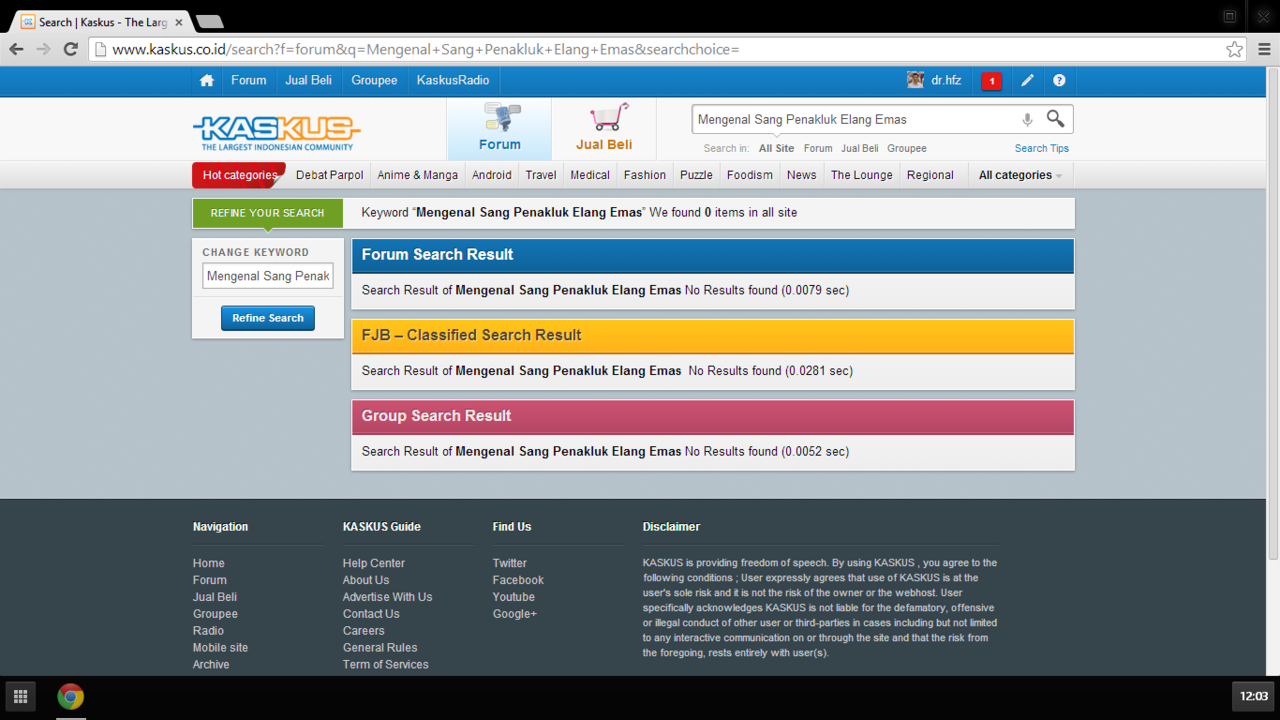This screenshot has height=720, width=1280.
Task: Open footer Twitter link
Action: 510,563
